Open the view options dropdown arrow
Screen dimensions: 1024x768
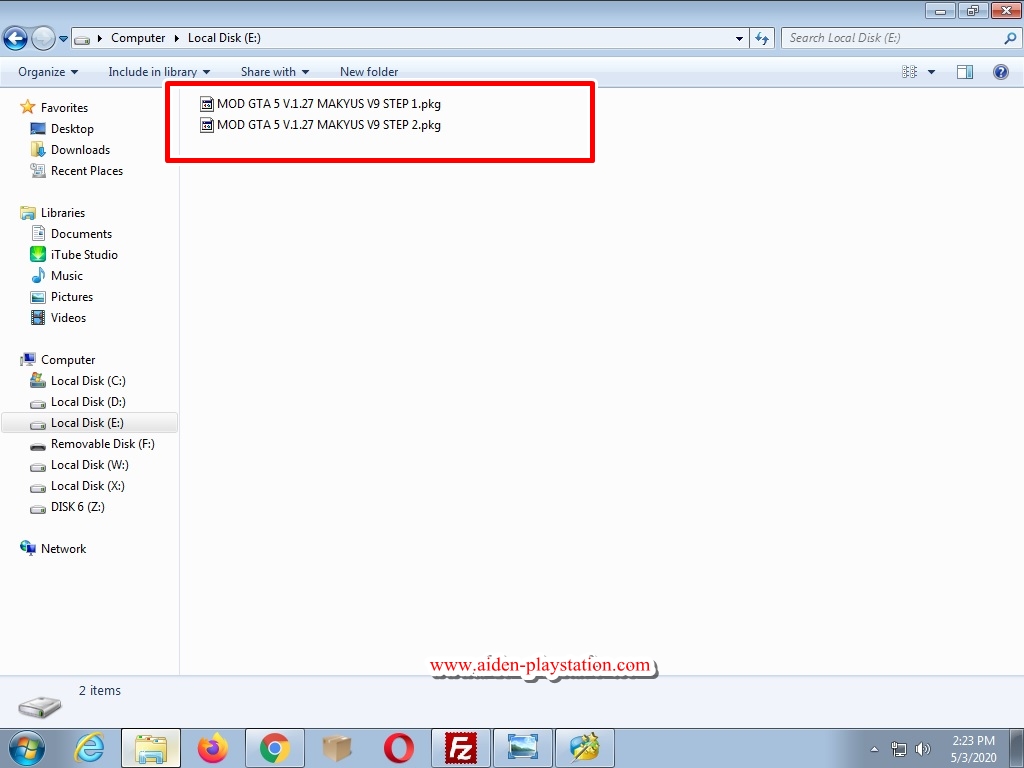(931, 72)
